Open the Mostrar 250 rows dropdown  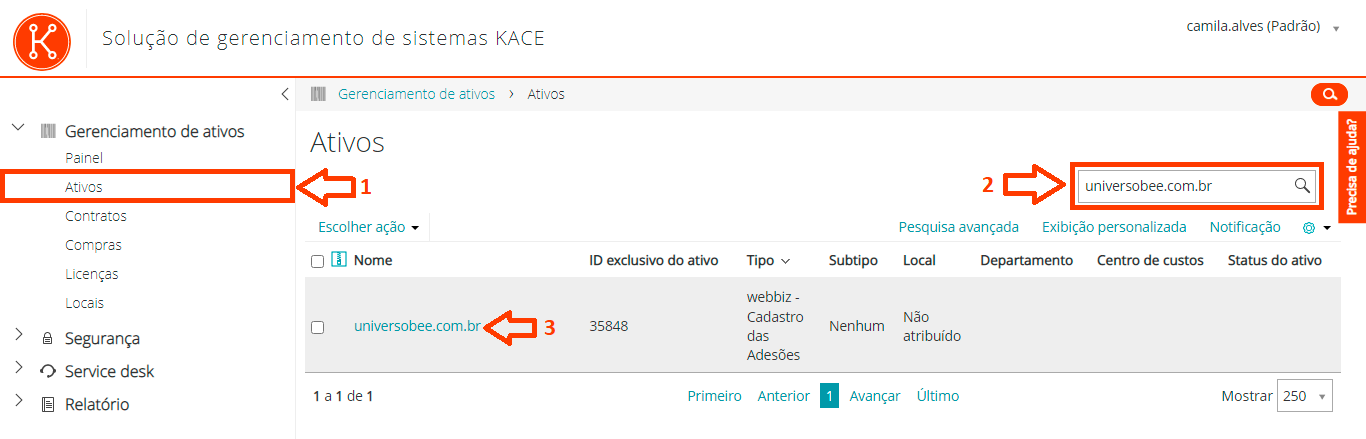point(1305,396)
